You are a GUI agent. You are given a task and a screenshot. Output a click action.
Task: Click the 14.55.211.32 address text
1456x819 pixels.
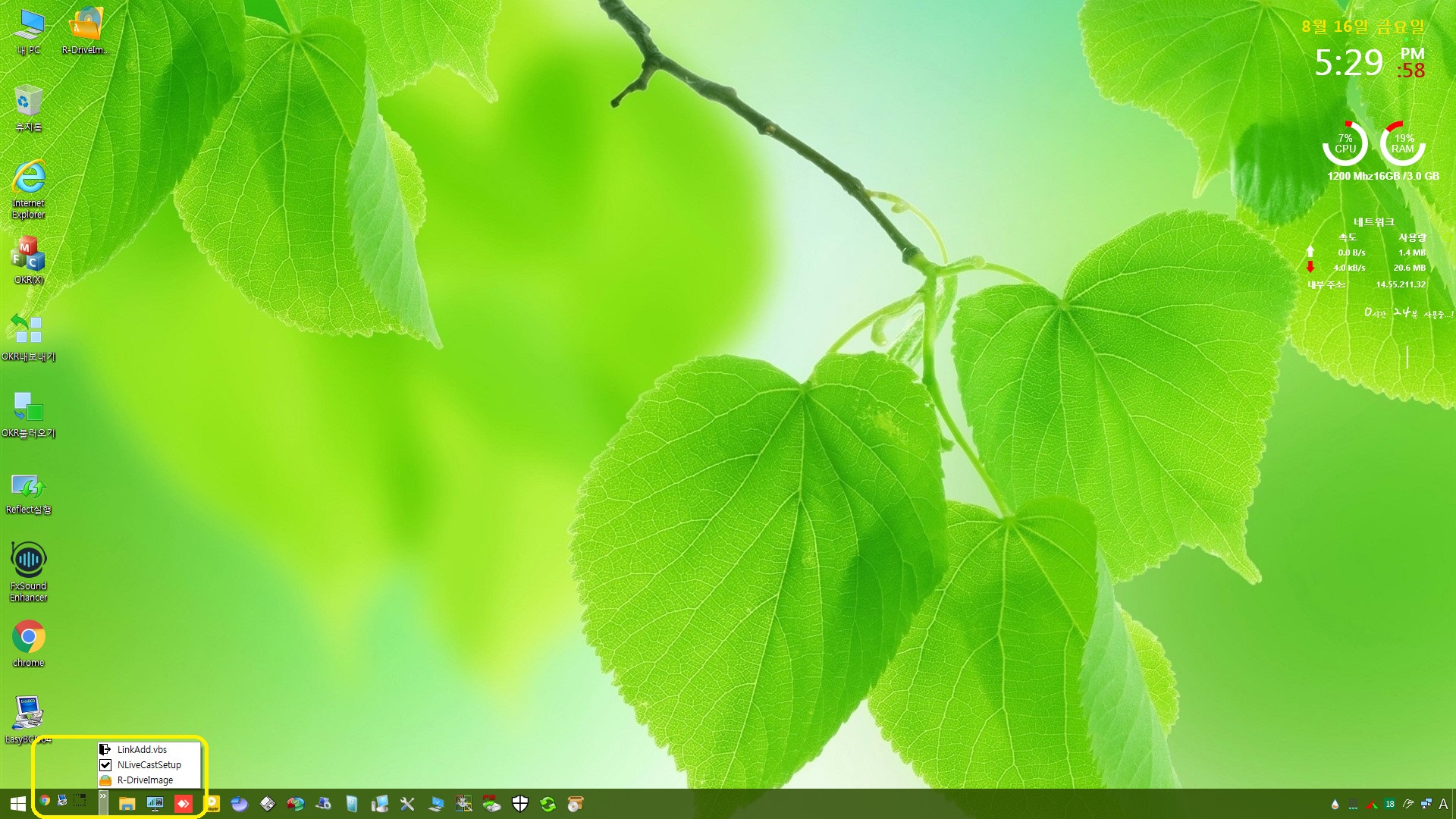tap(1401, 284)
